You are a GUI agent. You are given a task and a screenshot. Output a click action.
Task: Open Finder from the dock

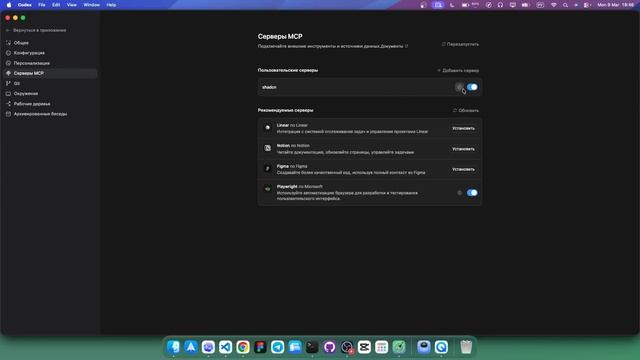[x=173, y=347]
